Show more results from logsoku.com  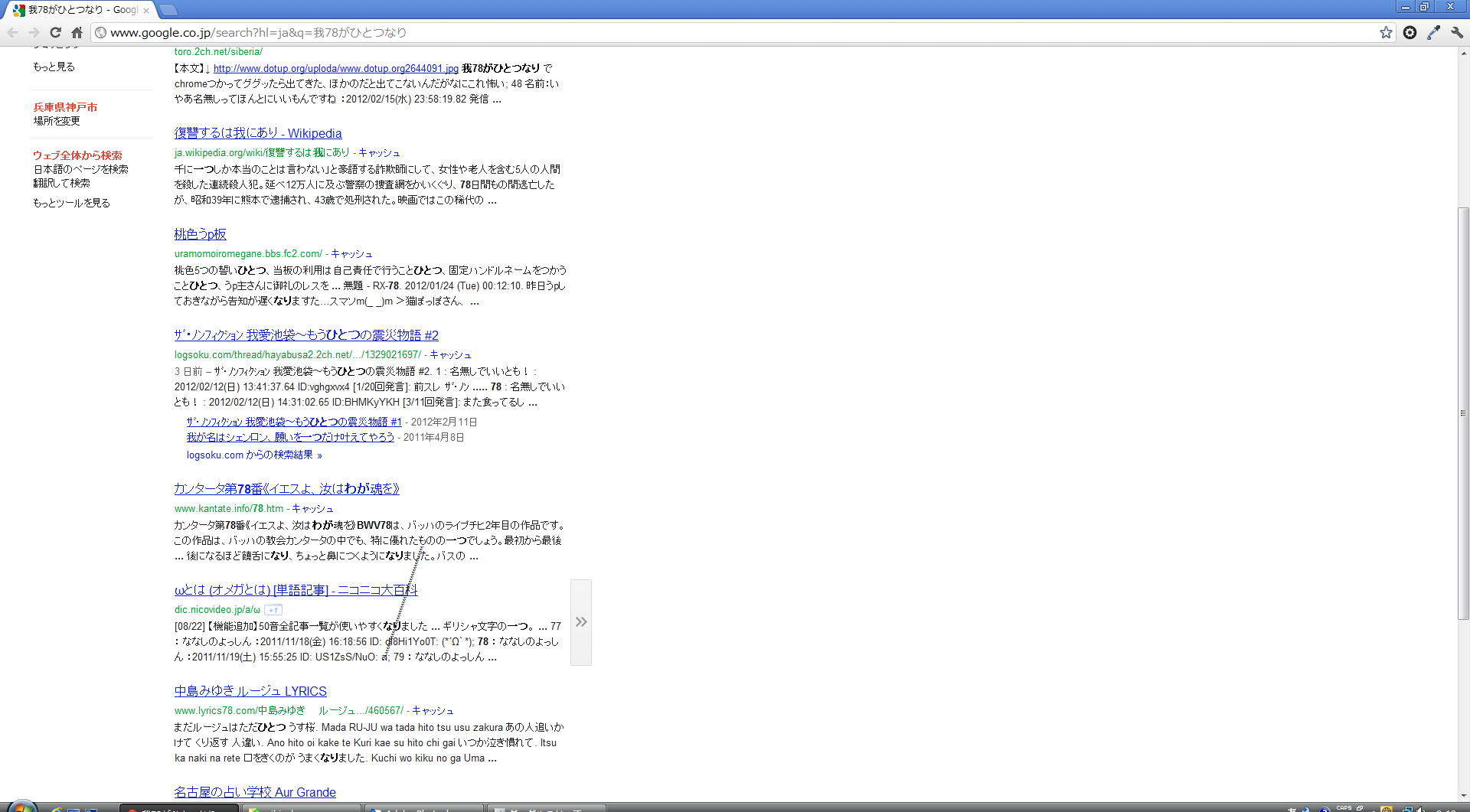click(254, 455)
